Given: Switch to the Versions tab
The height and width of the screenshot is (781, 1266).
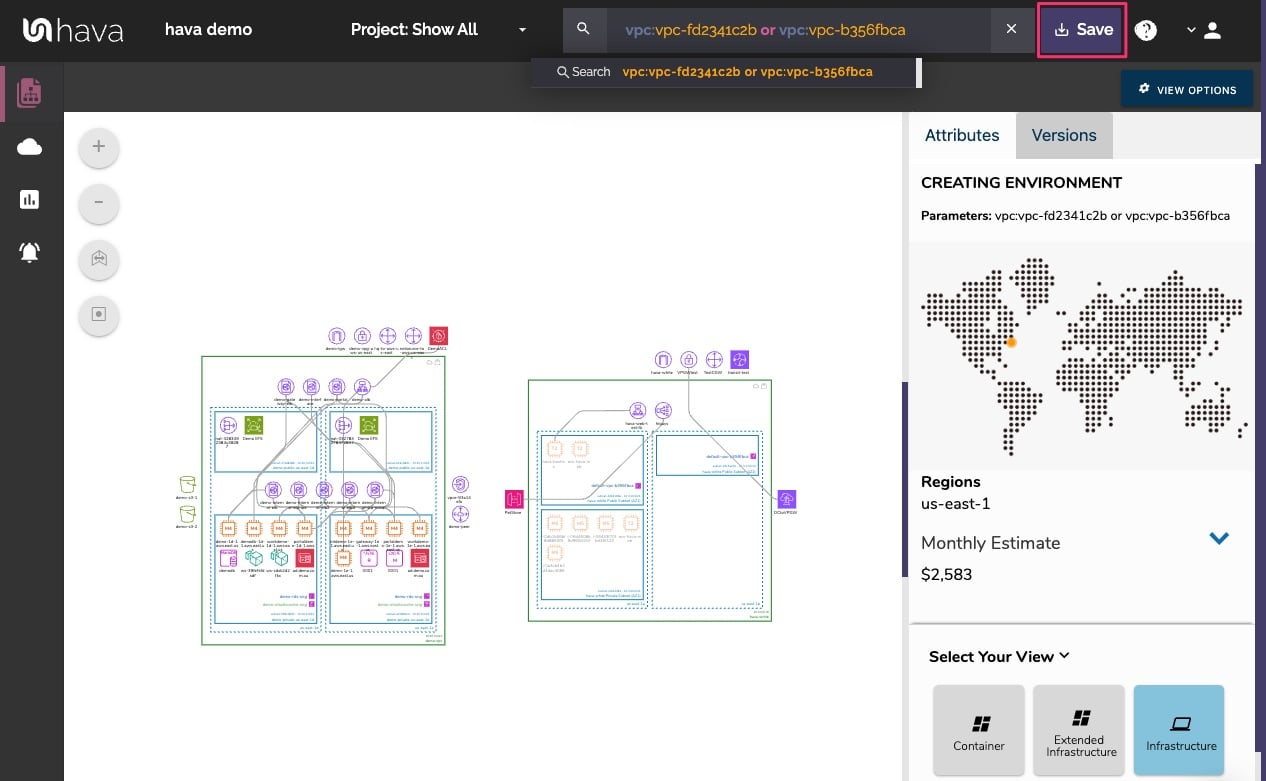Looking at the screenshot, I should tap(1064, 135).
